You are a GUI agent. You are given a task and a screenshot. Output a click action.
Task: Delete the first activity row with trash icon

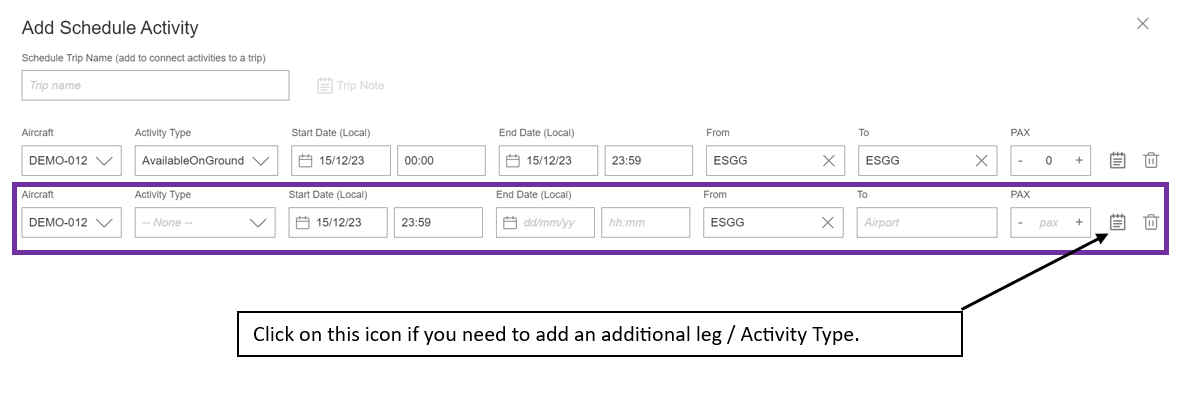point(1151,160)
